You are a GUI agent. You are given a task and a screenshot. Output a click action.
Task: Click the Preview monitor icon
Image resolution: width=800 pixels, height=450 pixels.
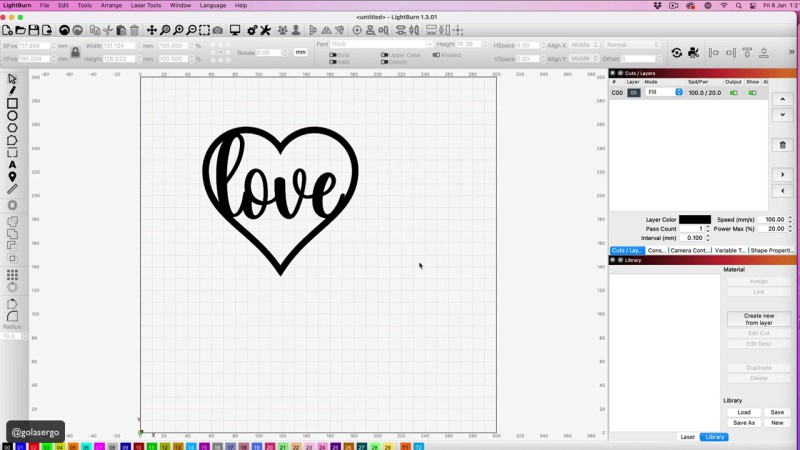pos(235,31)
